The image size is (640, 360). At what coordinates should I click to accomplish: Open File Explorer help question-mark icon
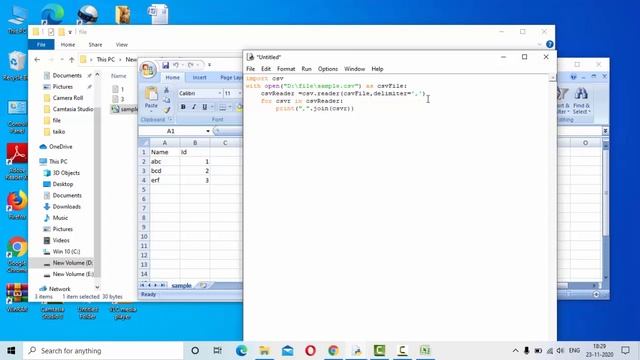point(550,44)
